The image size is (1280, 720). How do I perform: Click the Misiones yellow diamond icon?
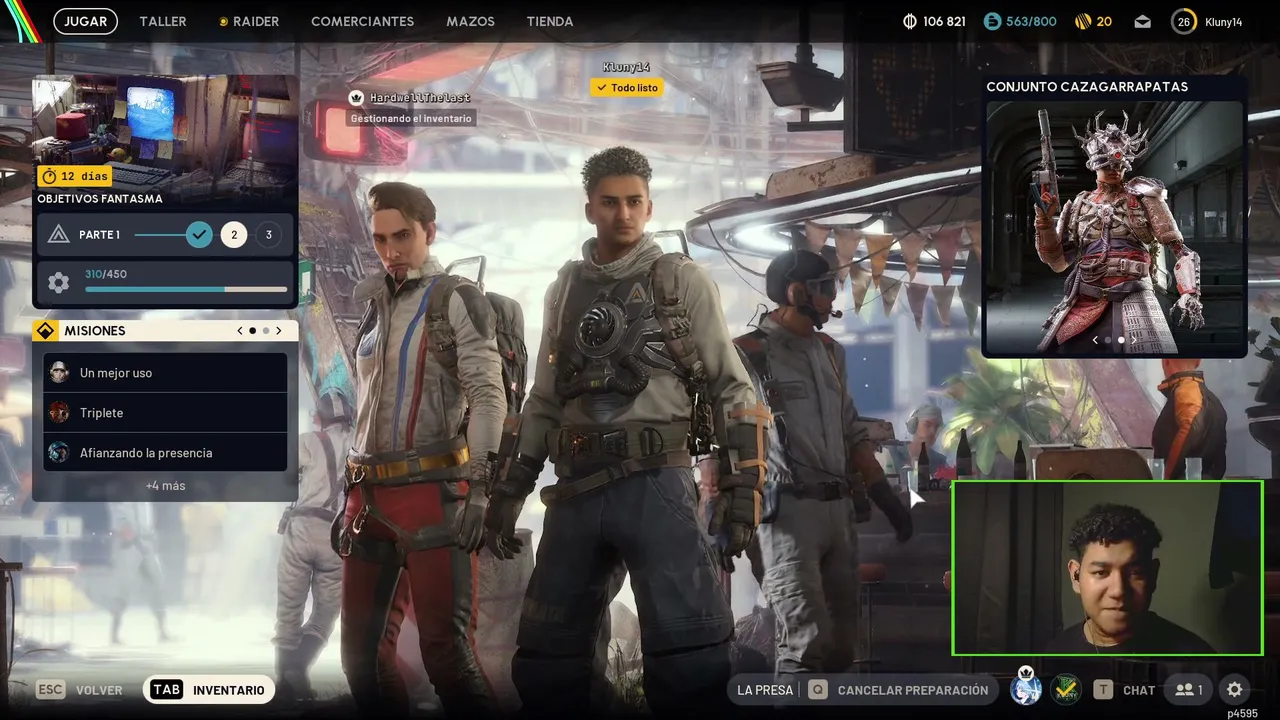coord(45,331)
